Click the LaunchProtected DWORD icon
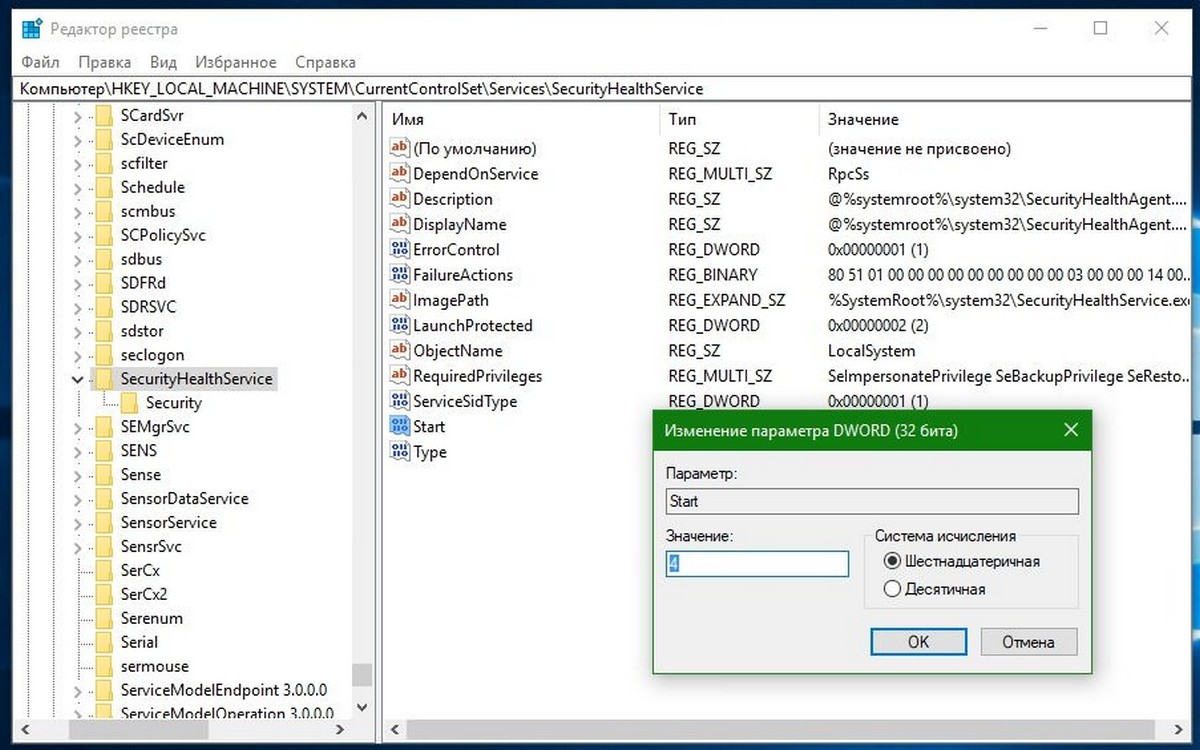 (x=400, y=326)
